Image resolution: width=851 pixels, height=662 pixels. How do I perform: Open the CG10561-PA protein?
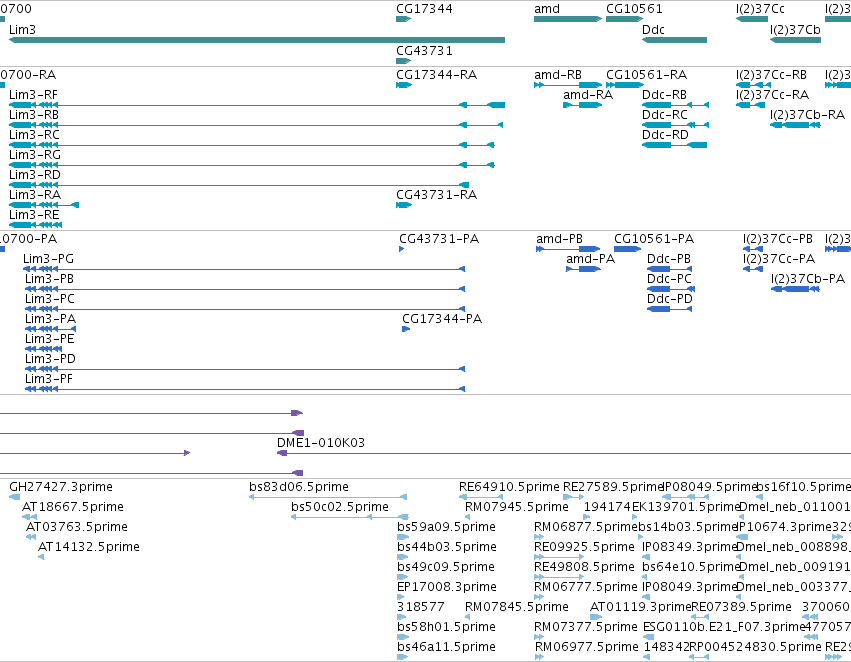pos(627,249)
